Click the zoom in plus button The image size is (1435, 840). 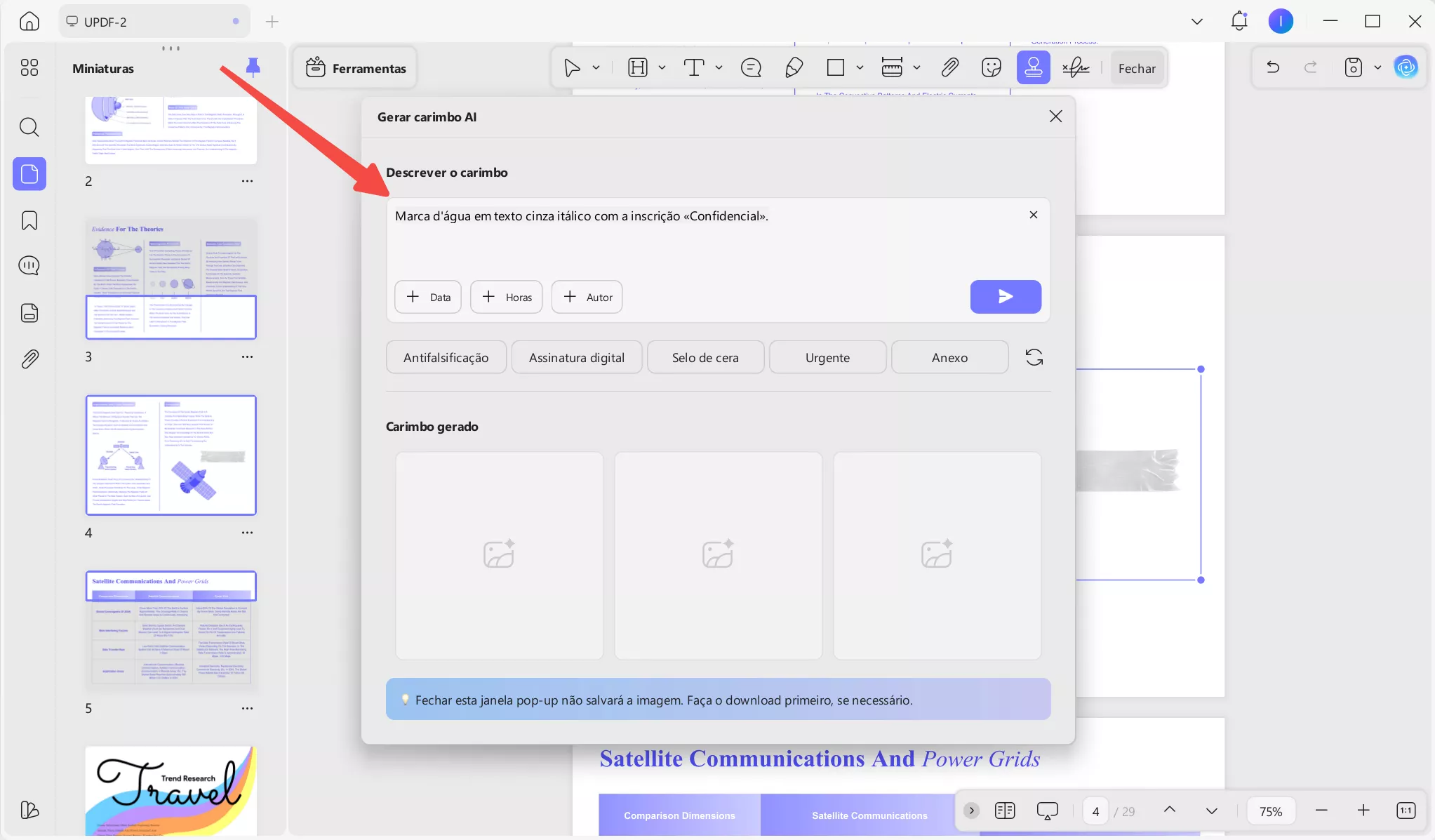(1363, 811)
